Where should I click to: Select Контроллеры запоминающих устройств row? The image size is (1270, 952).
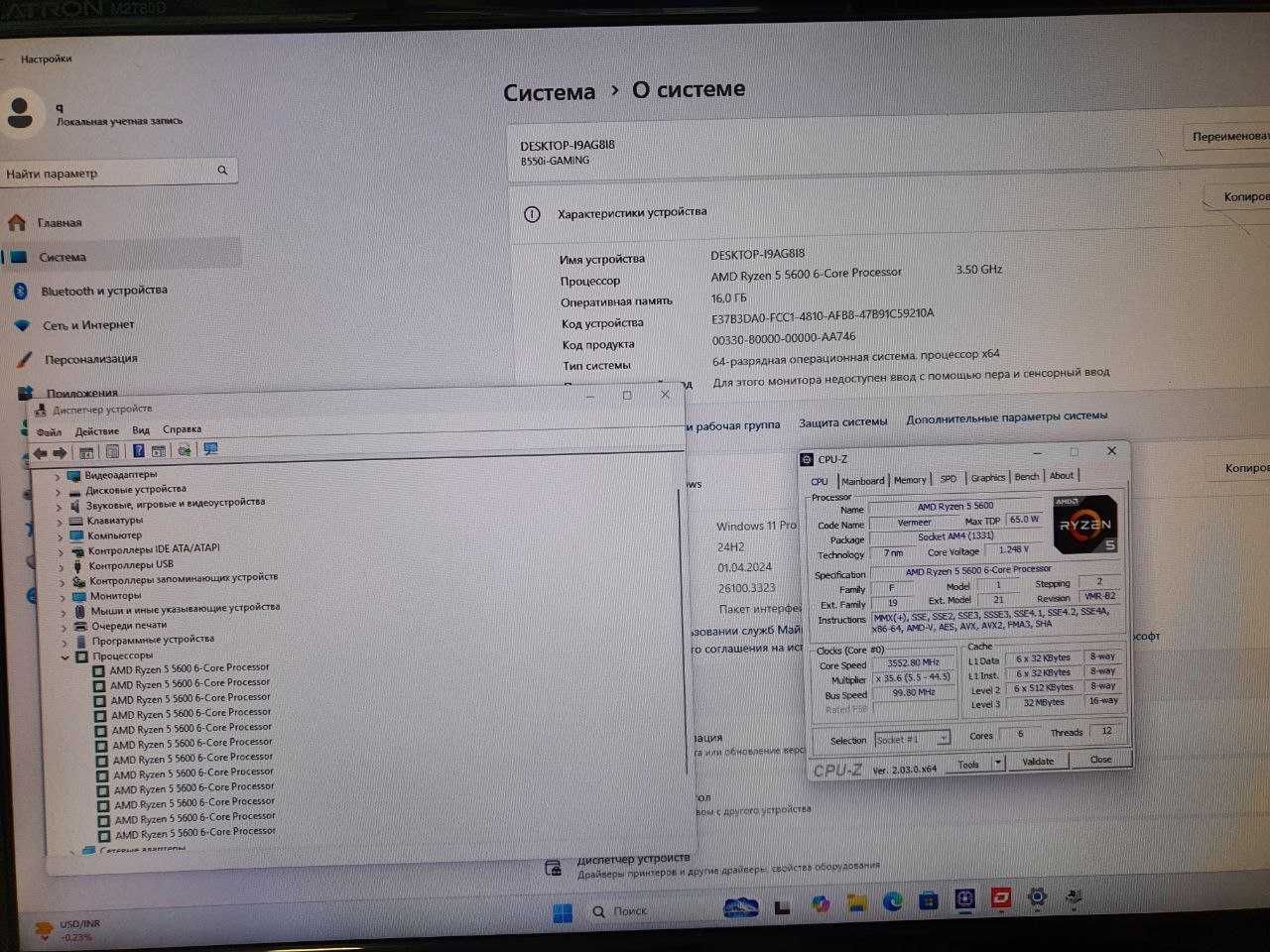(184, 579)
